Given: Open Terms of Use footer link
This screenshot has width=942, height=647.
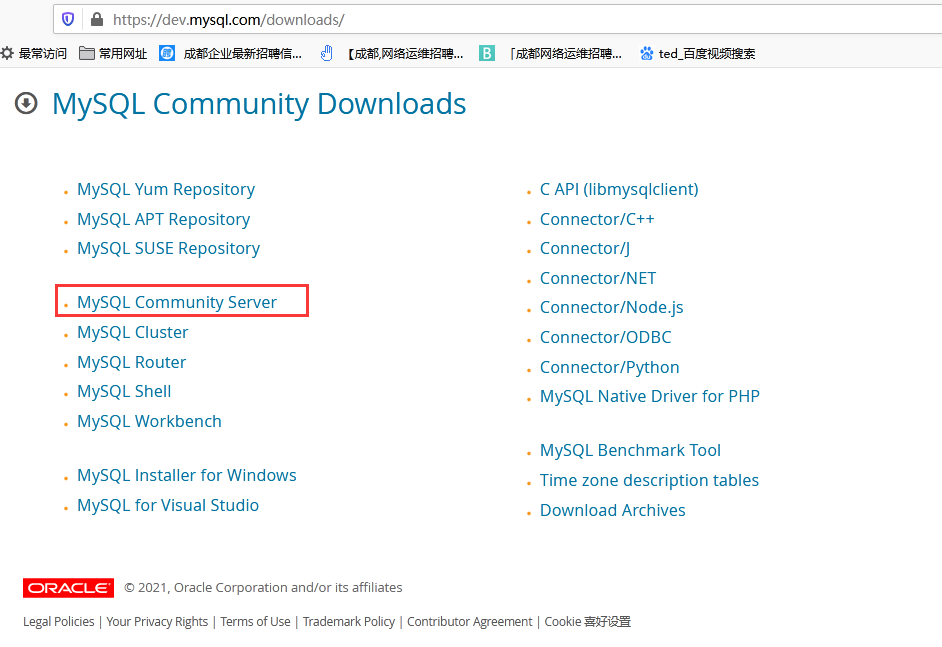Looking at the screenshot, I should (255, 621).
